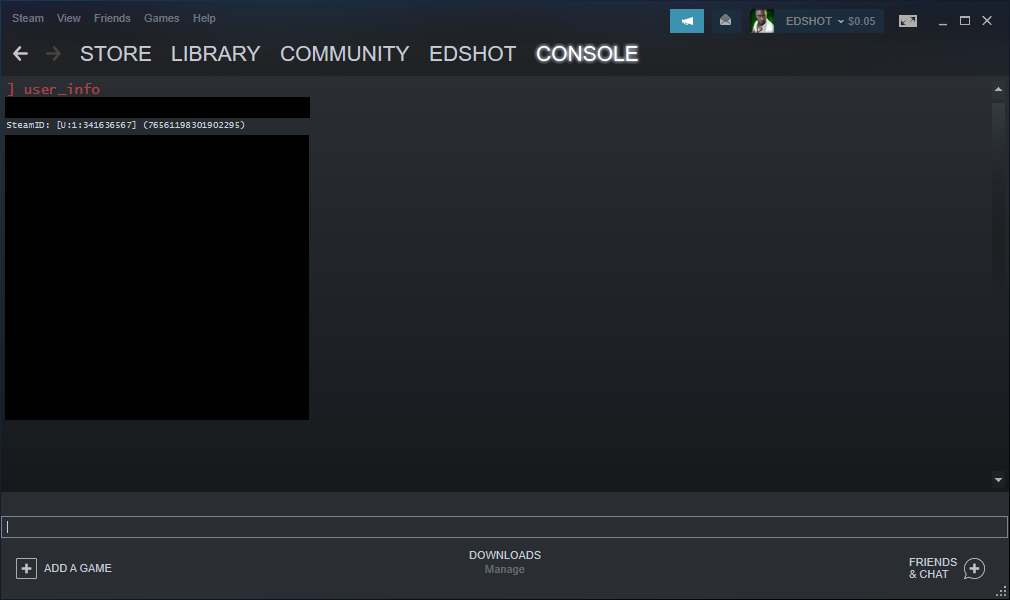Open the Steam menu
This screenshot has width=1010, height=600.
point(28,18)
